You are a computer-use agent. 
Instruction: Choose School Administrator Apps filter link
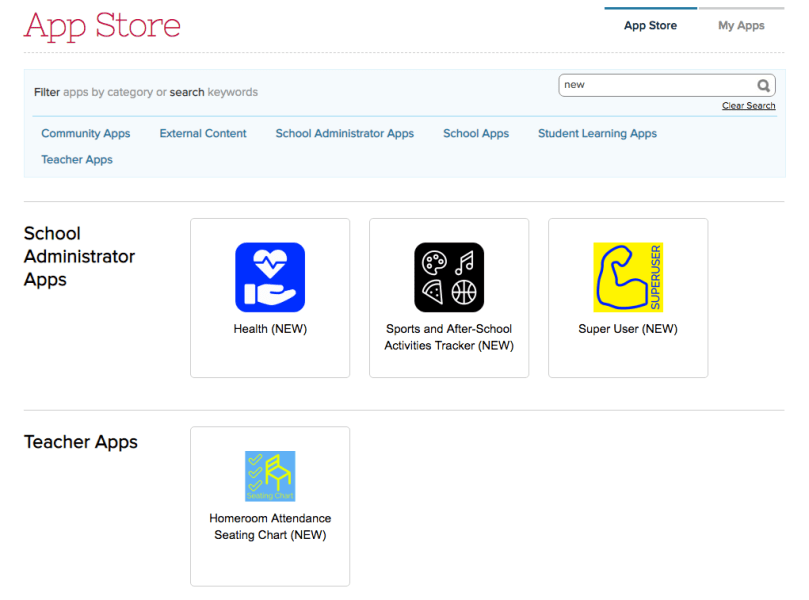click(x=344, y=134)
